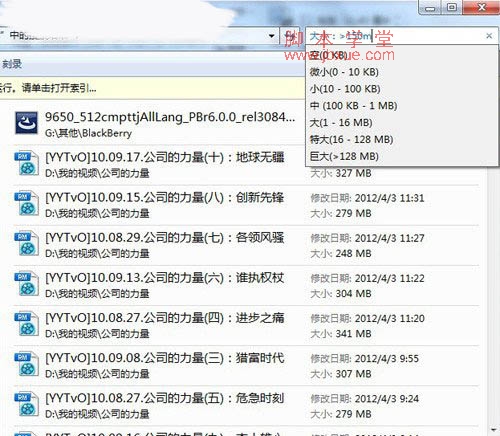Open the BlackBerry installer file icon

point(26,123)
